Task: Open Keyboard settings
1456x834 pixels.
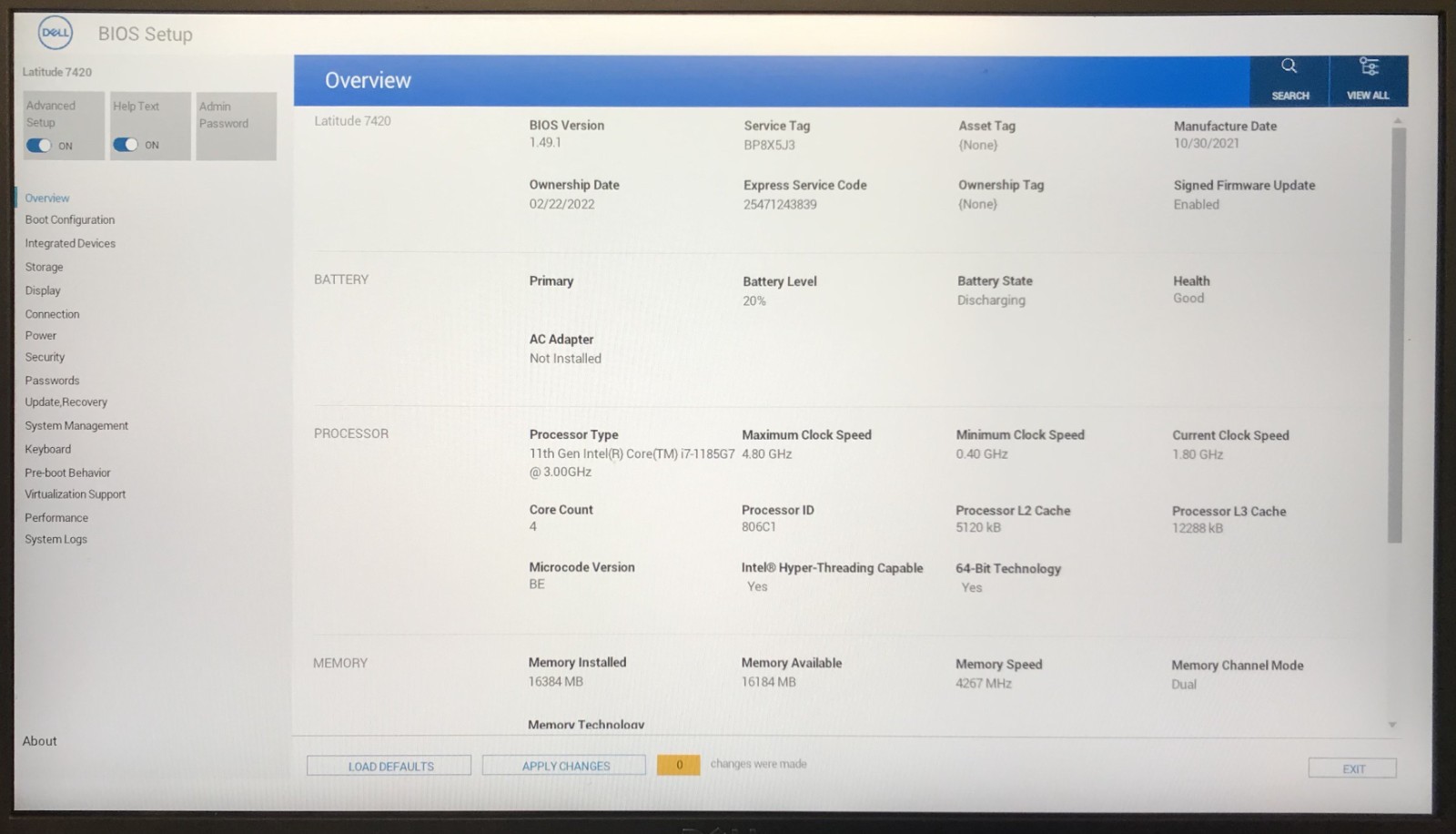Action: point(48,449)
